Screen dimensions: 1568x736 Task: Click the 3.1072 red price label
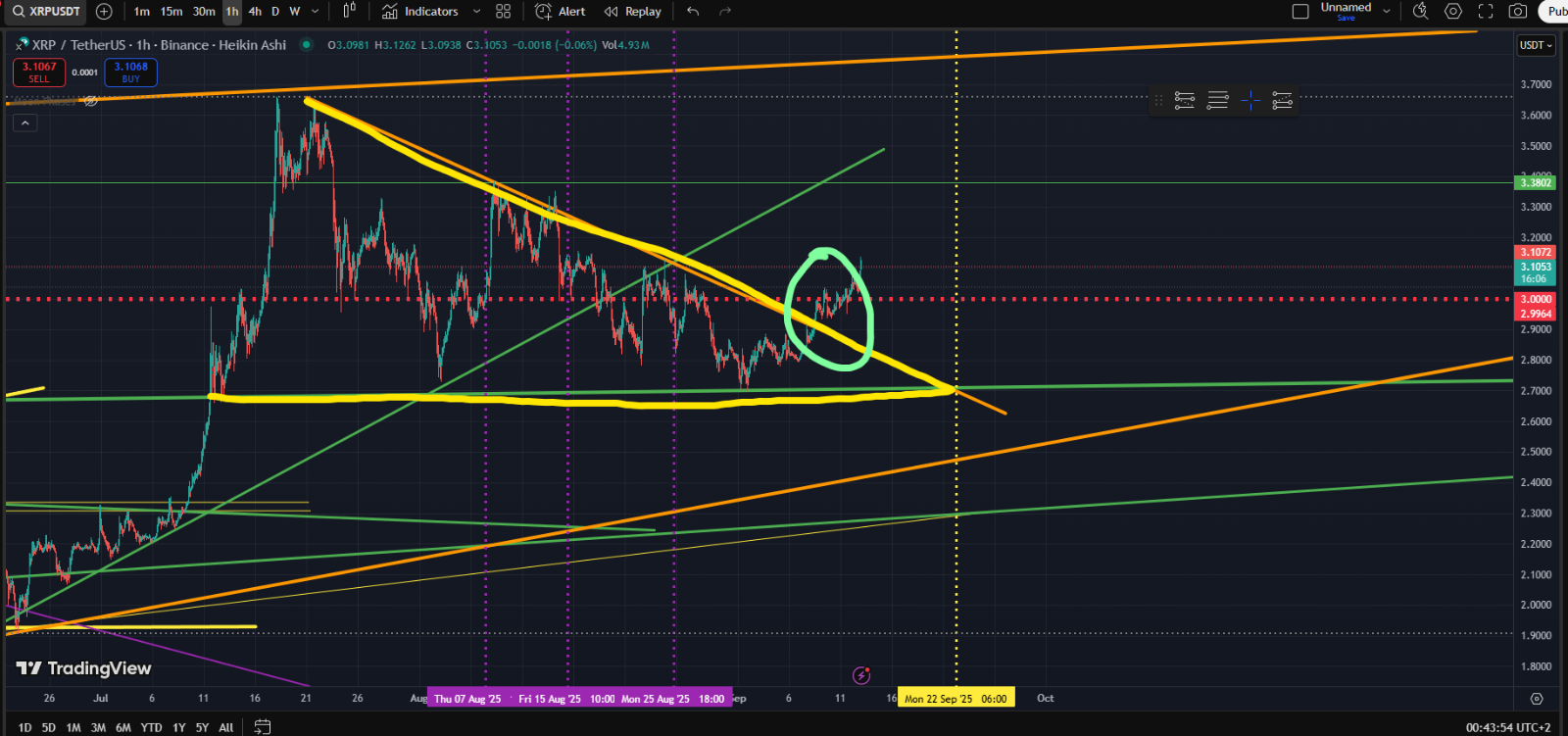tap(1536, 253)
